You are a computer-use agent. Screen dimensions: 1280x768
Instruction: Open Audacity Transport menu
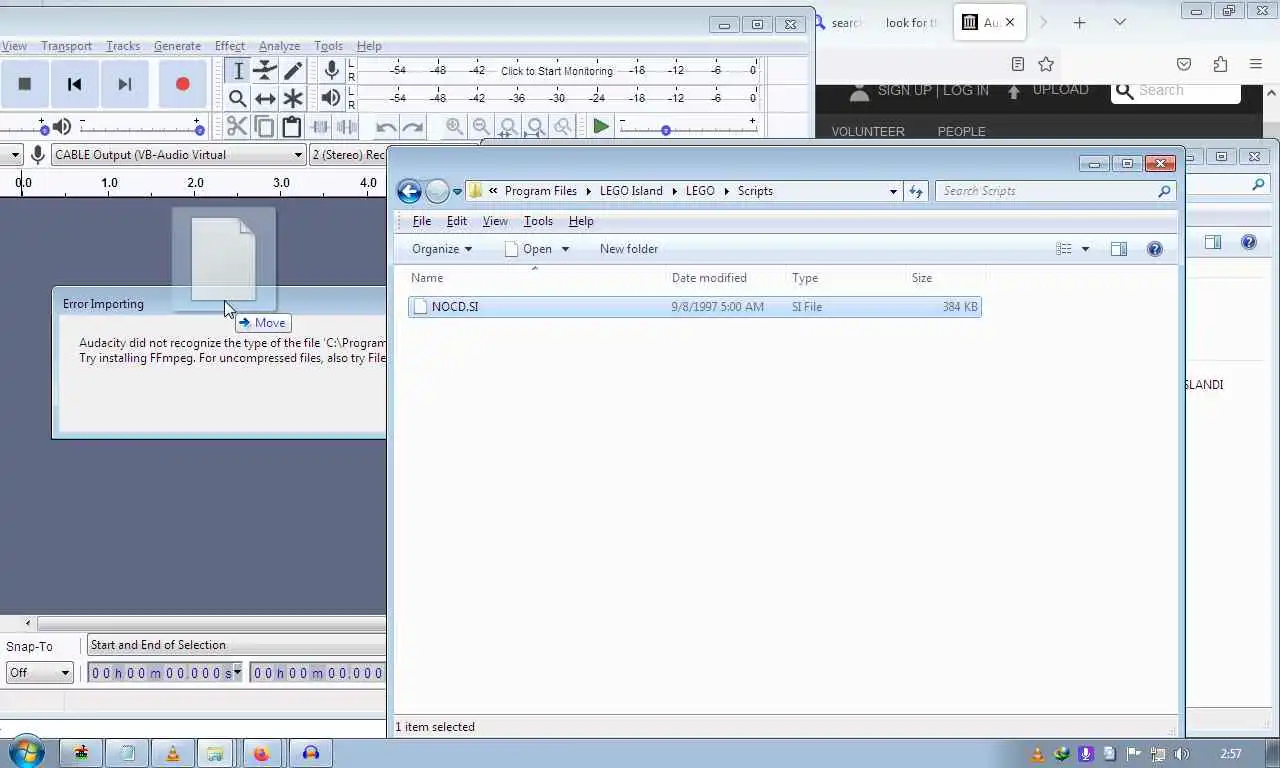[66, 46]
